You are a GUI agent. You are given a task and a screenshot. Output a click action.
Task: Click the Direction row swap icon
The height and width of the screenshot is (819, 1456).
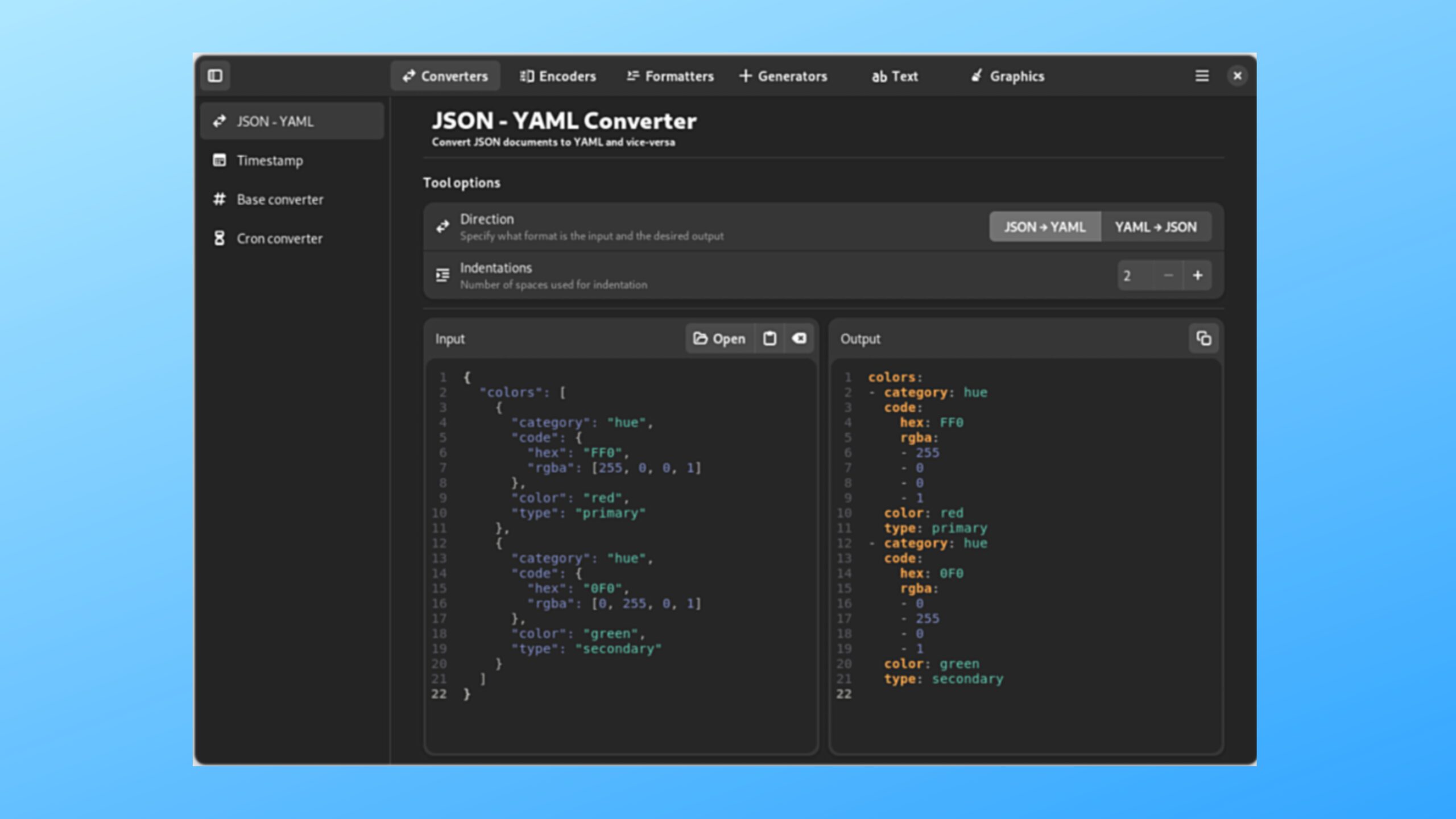442,227
